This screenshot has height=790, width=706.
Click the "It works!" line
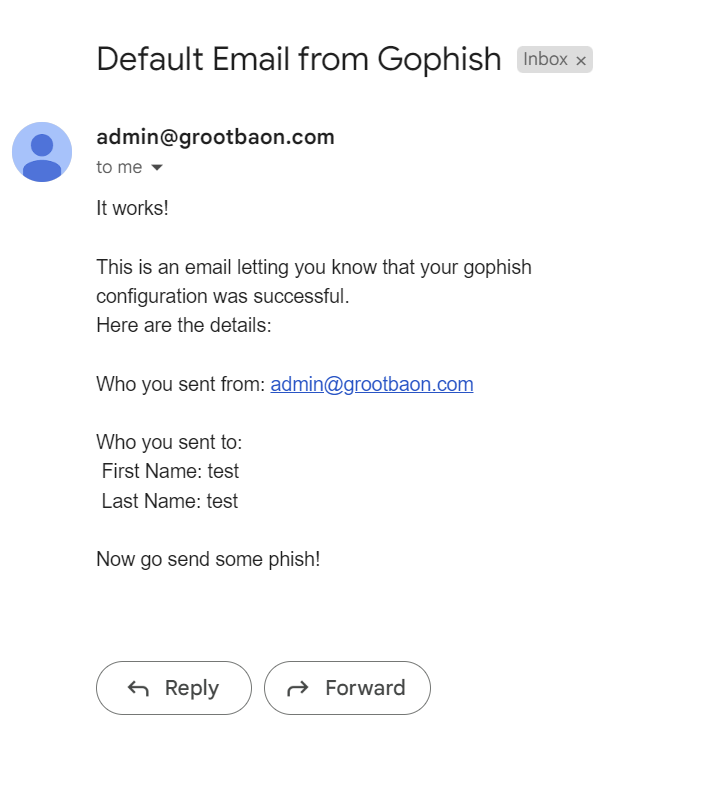click(x=133, y=208)
